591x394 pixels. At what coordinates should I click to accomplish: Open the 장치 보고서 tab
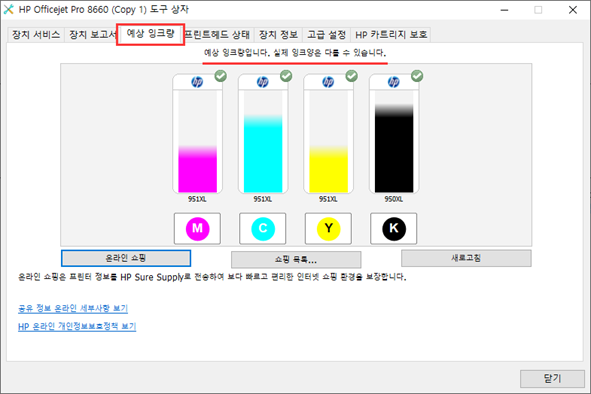point(91,35)
